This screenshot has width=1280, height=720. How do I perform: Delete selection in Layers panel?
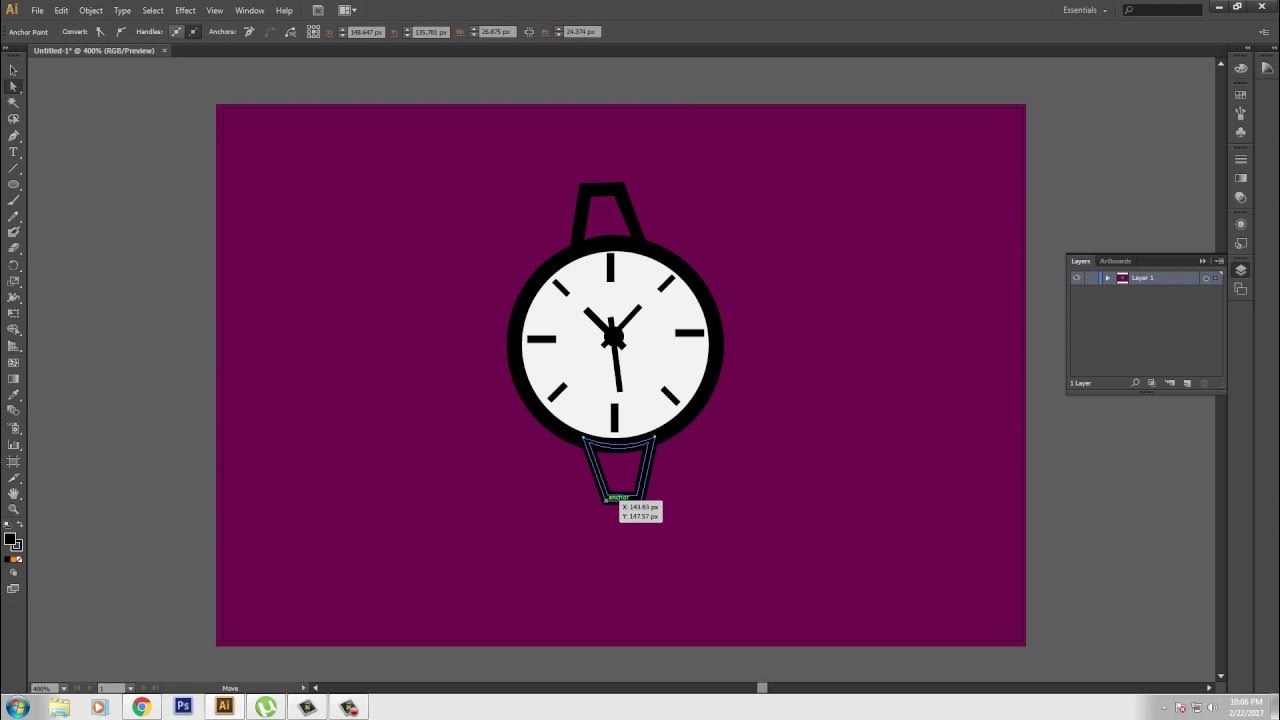(x=1204, y=383)
